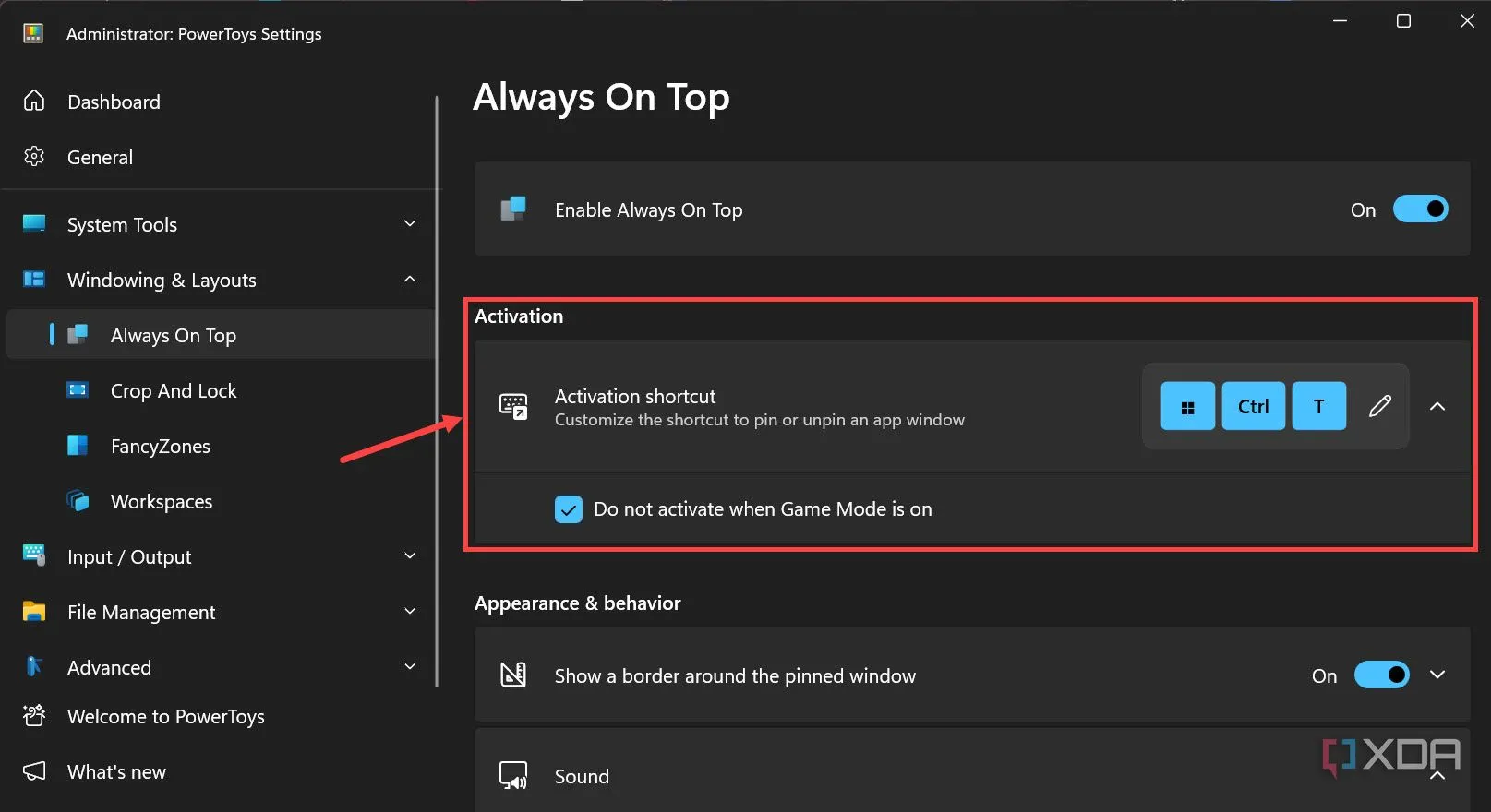Maximize the PowerToys Settings window
Image resolution: width=1491 pixels, height=812 pixels.
point(1403,20)
